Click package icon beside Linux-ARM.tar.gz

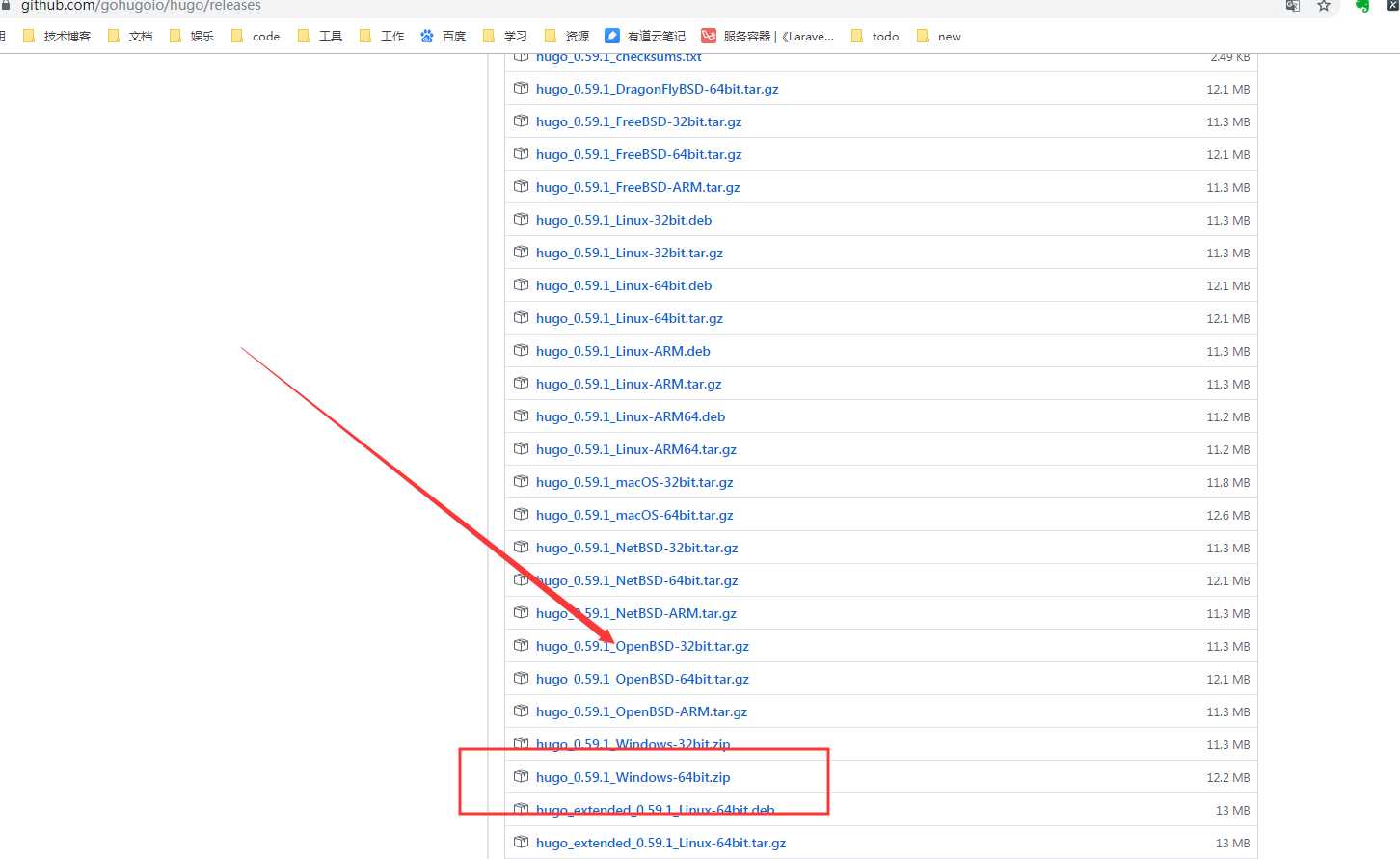(x=522, y=383)
